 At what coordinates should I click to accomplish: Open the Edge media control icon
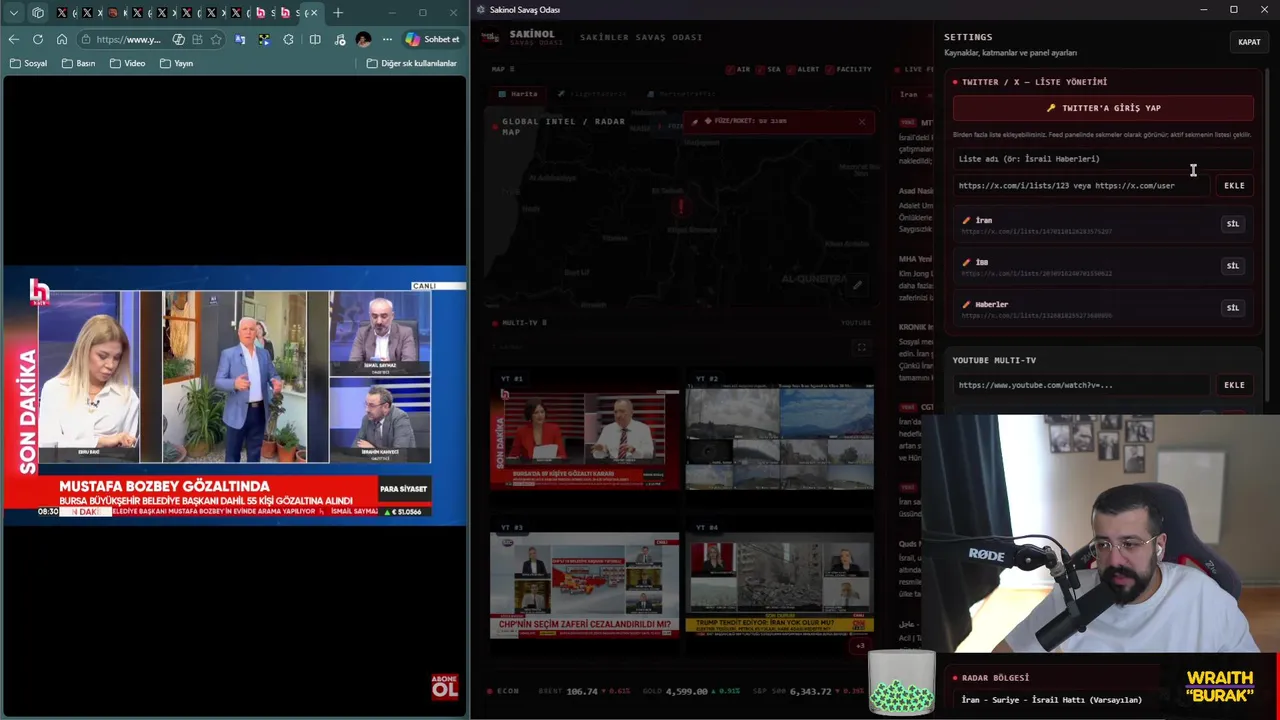pyautogui.click(x=341, y=39)
